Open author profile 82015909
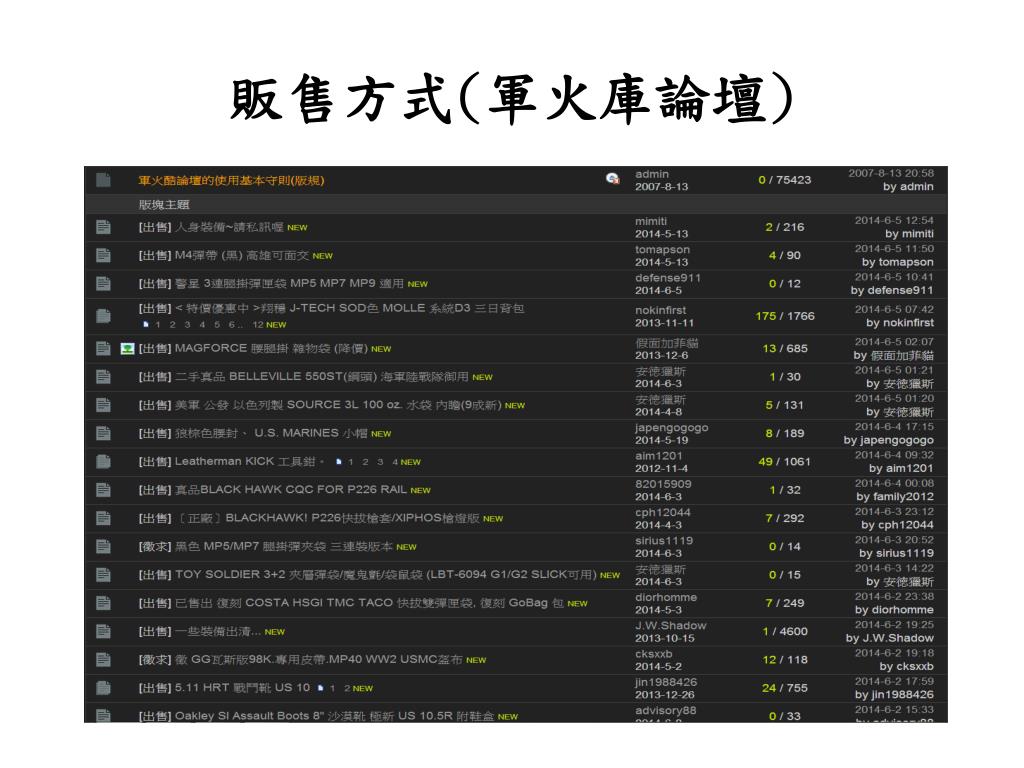The height and width of the screenshot is (768, 1024). (663, 484)
